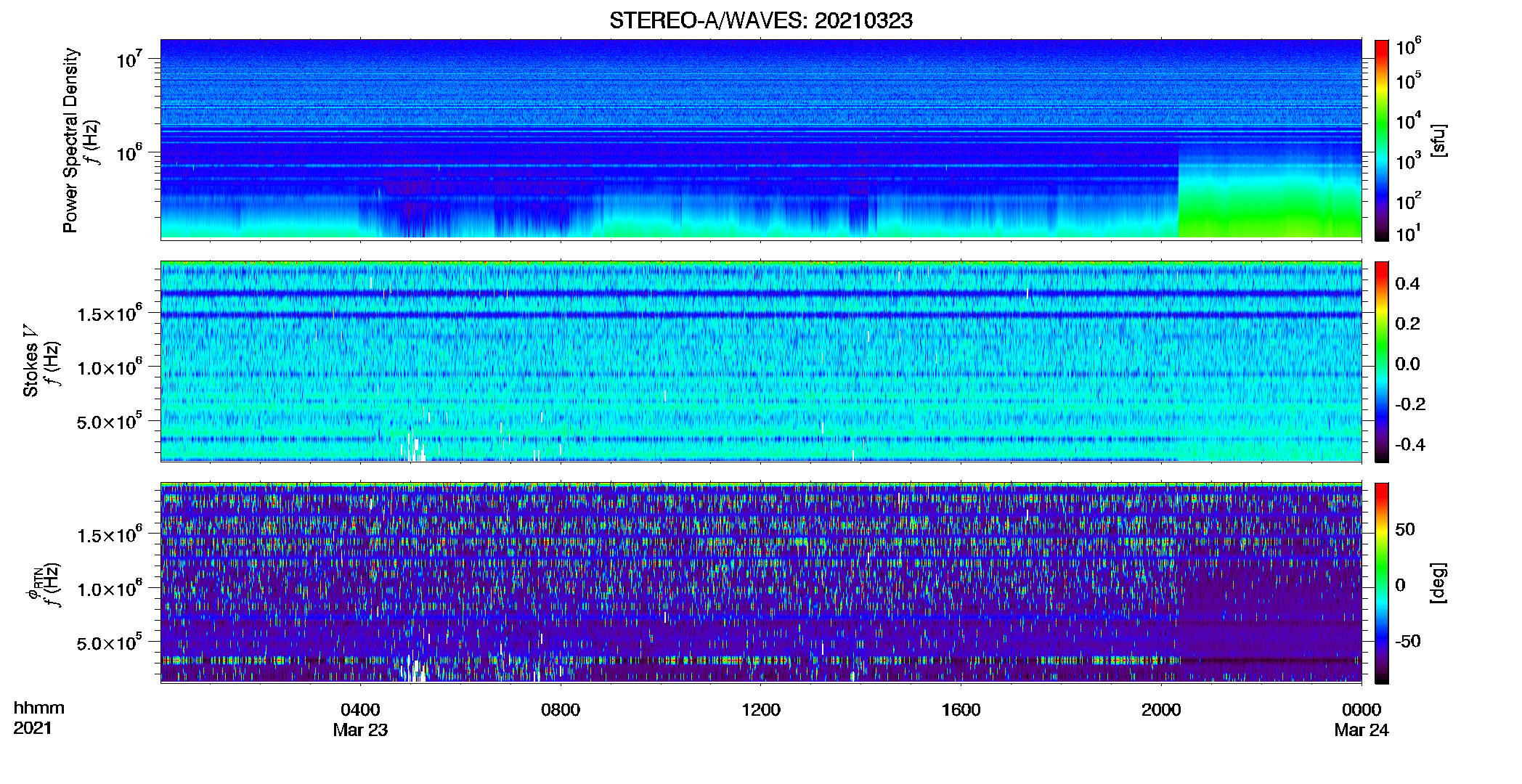
Task: Select the "[deg]" color bar unit label
Action: point(1438,583)
